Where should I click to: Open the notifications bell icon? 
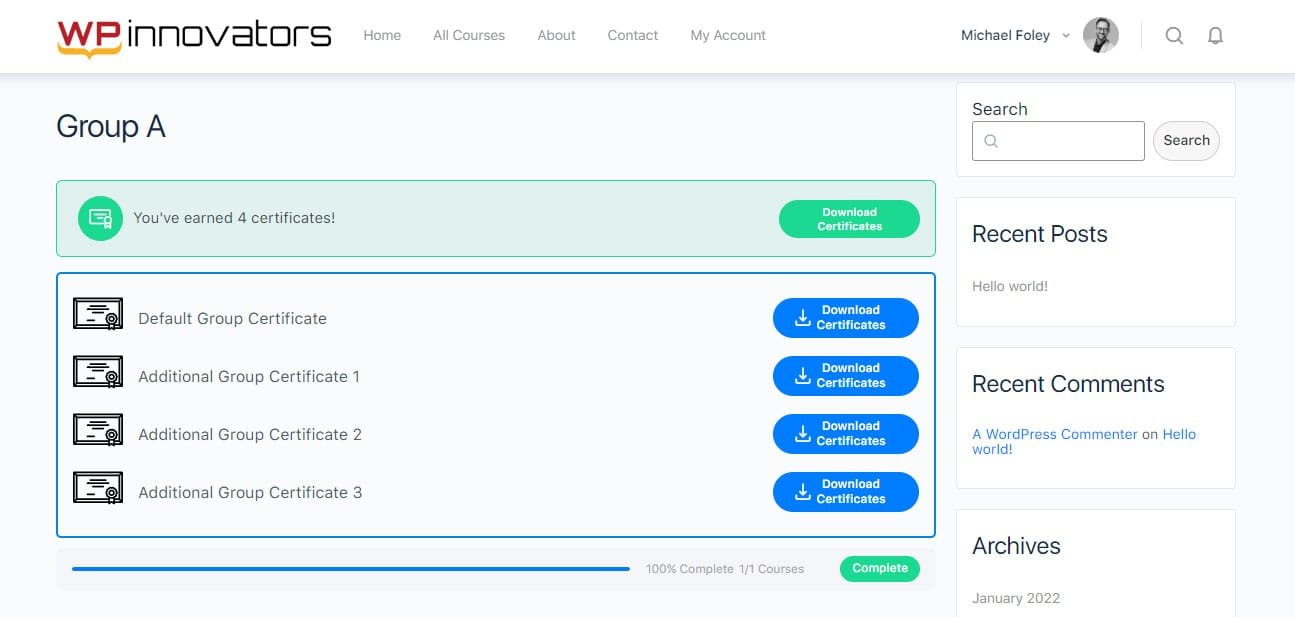(x=1216, y=36)
